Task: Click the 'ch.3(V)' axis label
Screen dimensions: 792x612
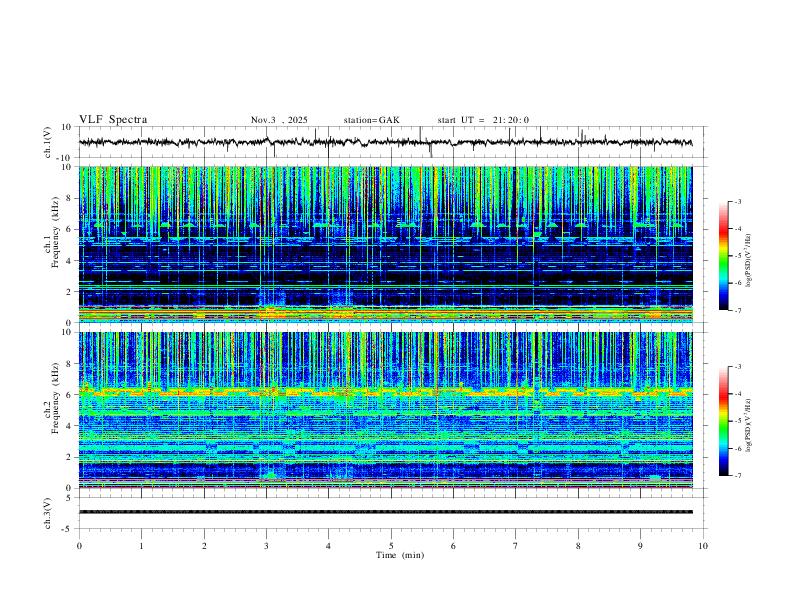Action: [47, 513]
